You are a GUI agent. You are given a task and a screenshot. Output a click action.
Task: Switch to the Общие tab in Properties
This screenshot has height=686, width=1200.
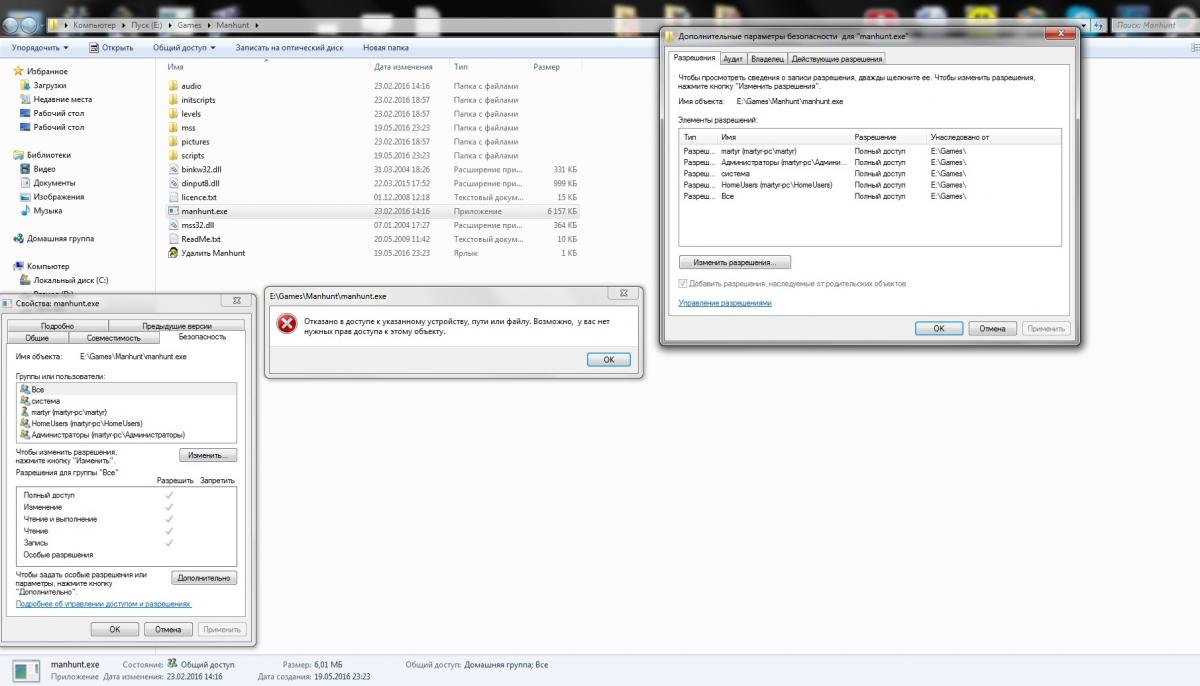pyautogui.click(x=37, y=338)
